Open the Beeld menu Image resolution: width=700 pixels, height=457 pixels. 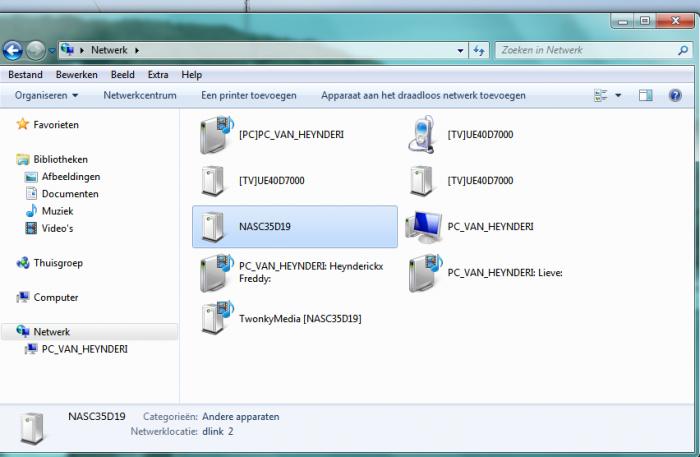click(123, 75)
